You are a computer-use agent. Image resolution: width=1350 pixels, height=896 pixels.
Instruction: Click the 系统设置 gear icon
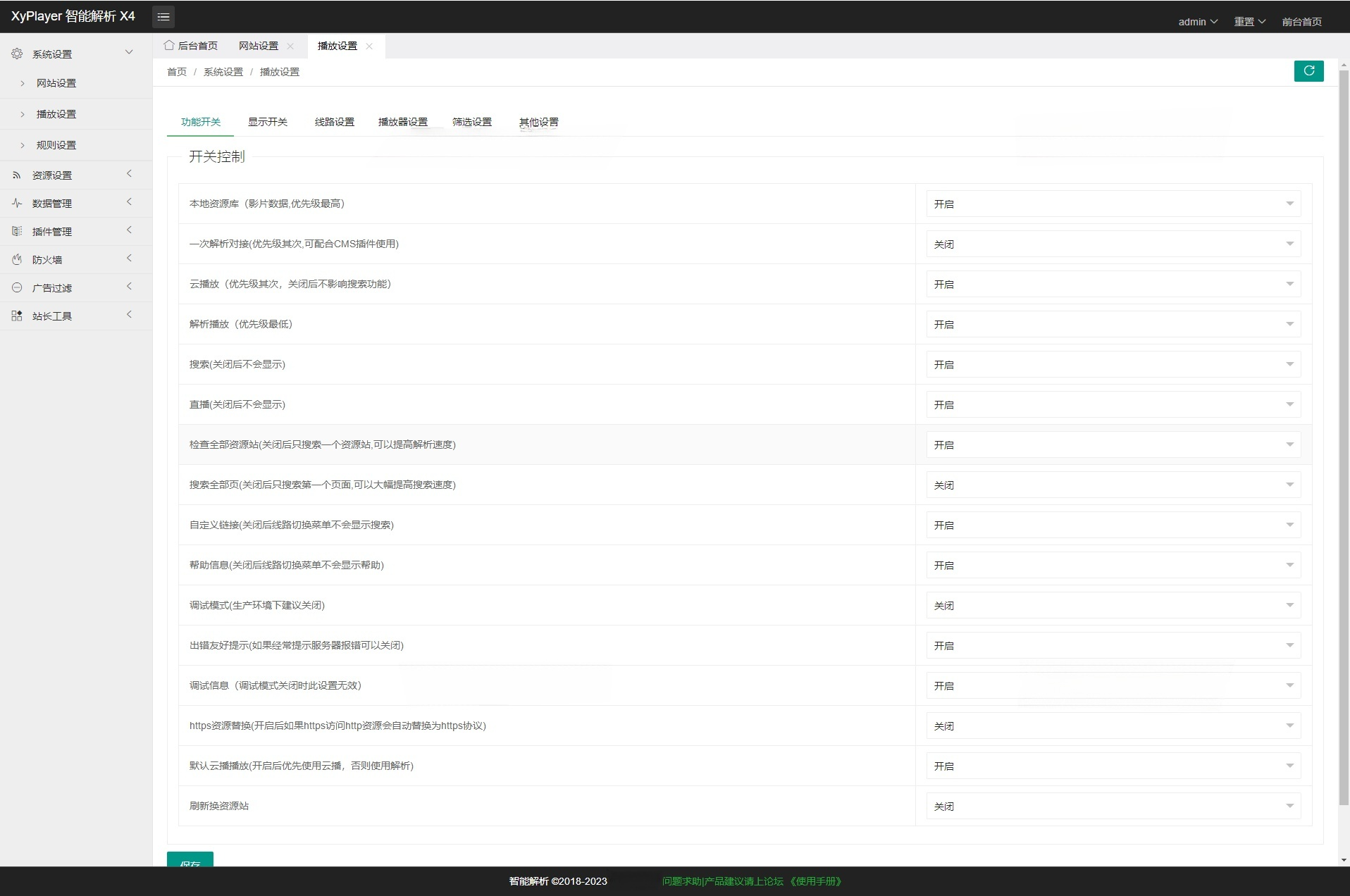point(16,53)
